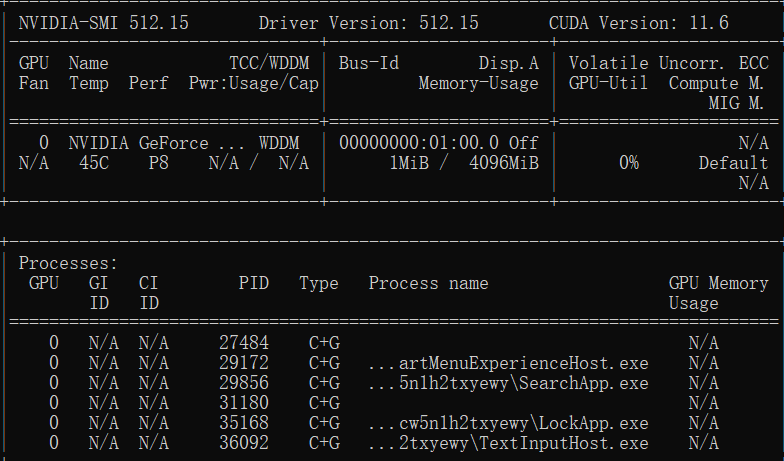Viewport: 784px width, 461px height.
Task: Click GPU memory N/A for TextInputHost.exe
Action: click(704, 443)
